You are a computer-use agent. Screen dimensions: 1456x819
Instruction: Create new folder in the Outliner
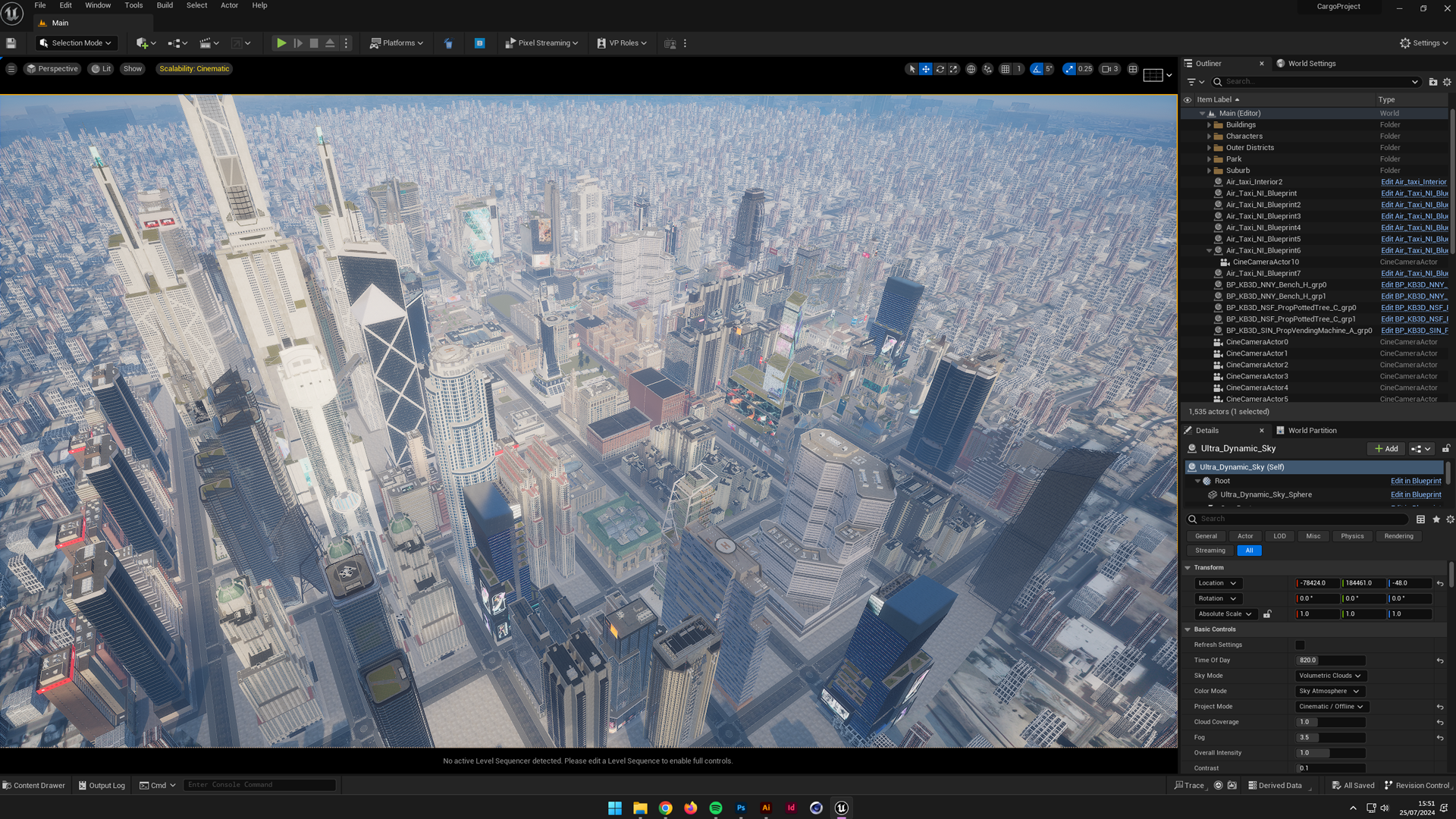point(1432,82)
